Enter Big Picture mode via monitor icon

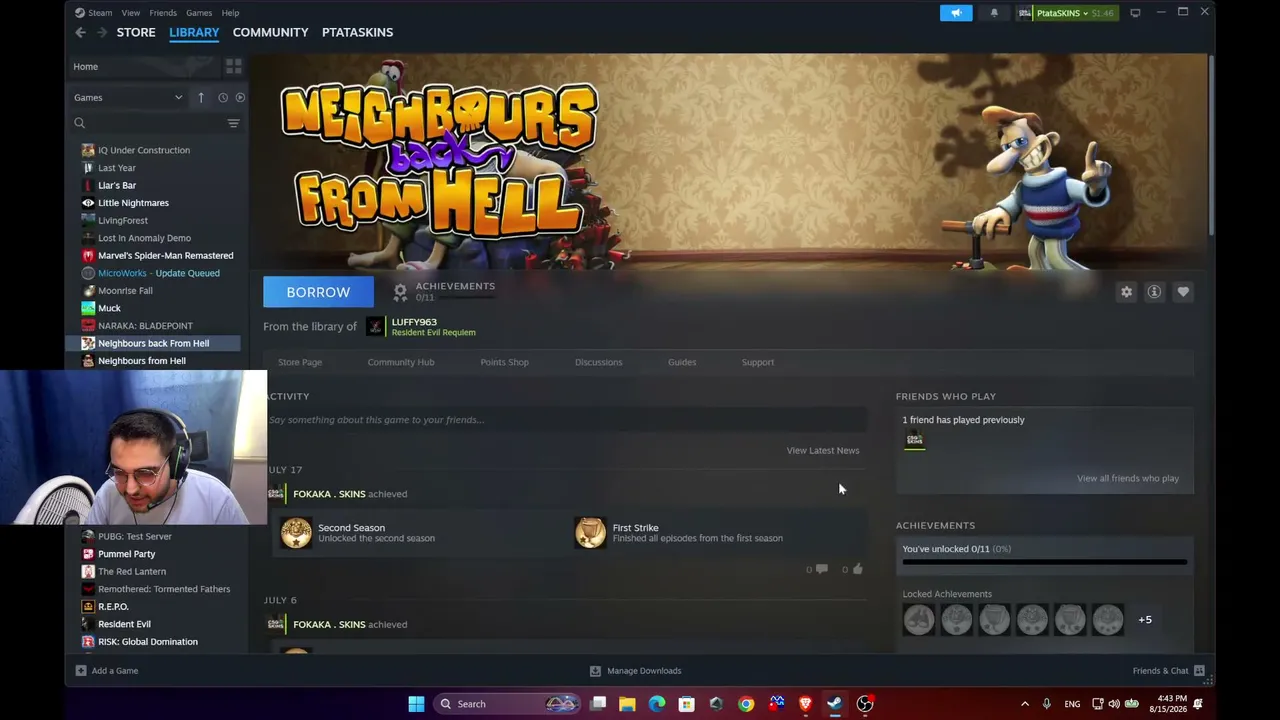[x=1135, y=13]
